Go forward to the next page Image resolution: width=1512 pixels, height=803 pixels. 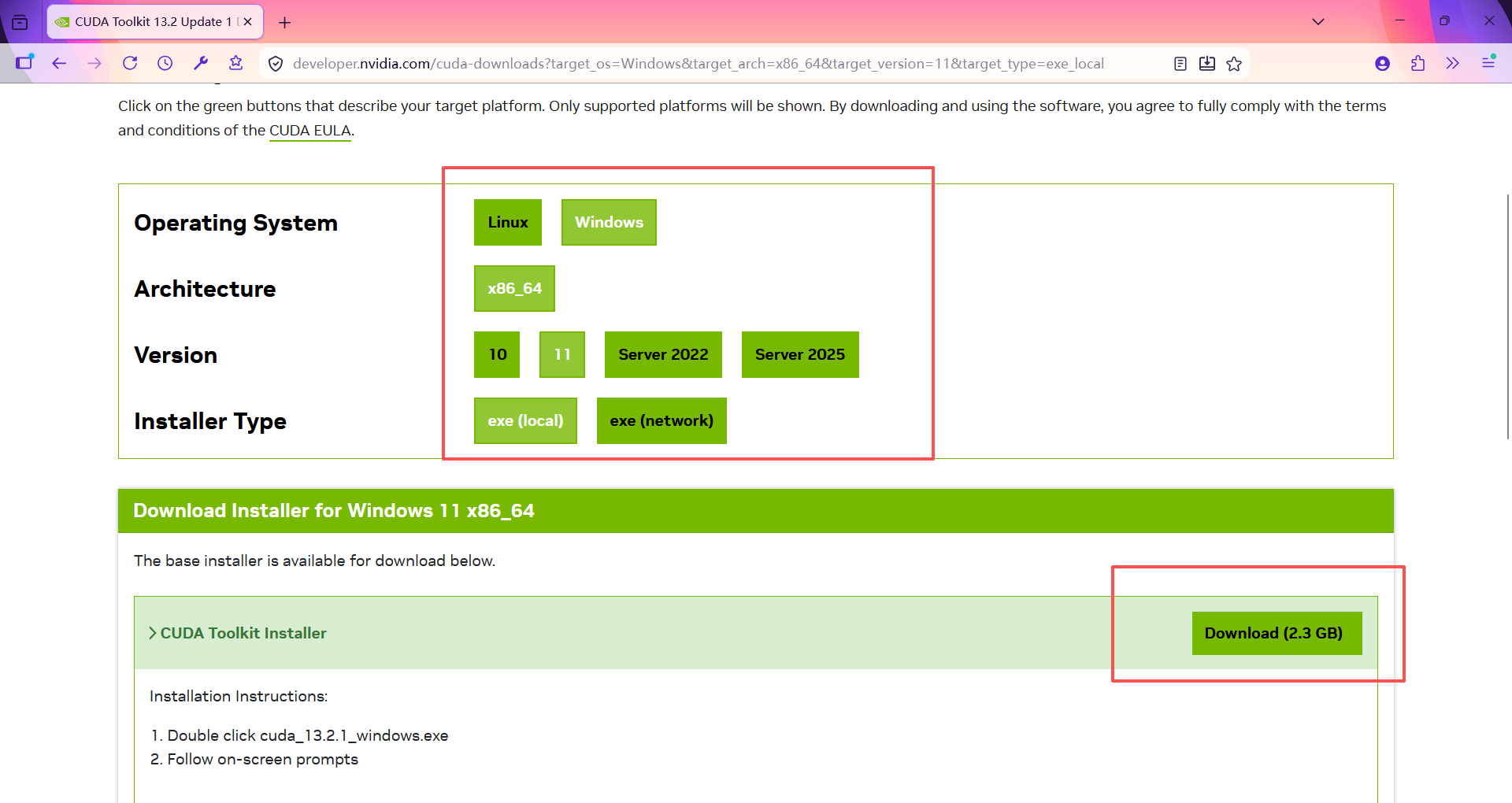[94, 63]
